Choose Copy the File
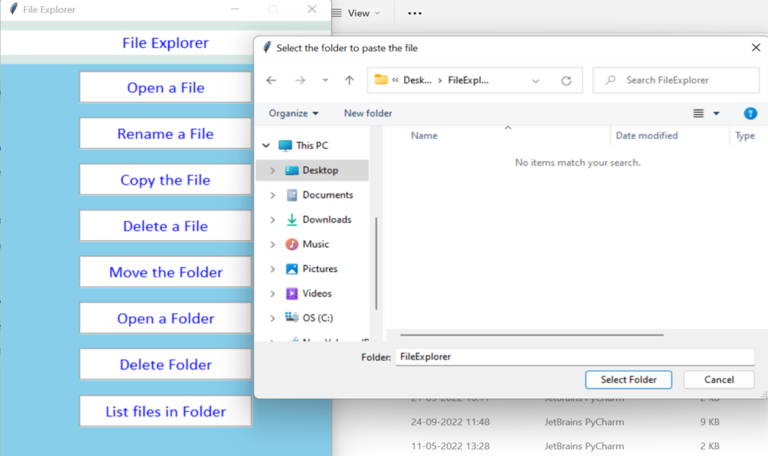The height and width of the screenshot is (456, 768). [x=166, y=180]
